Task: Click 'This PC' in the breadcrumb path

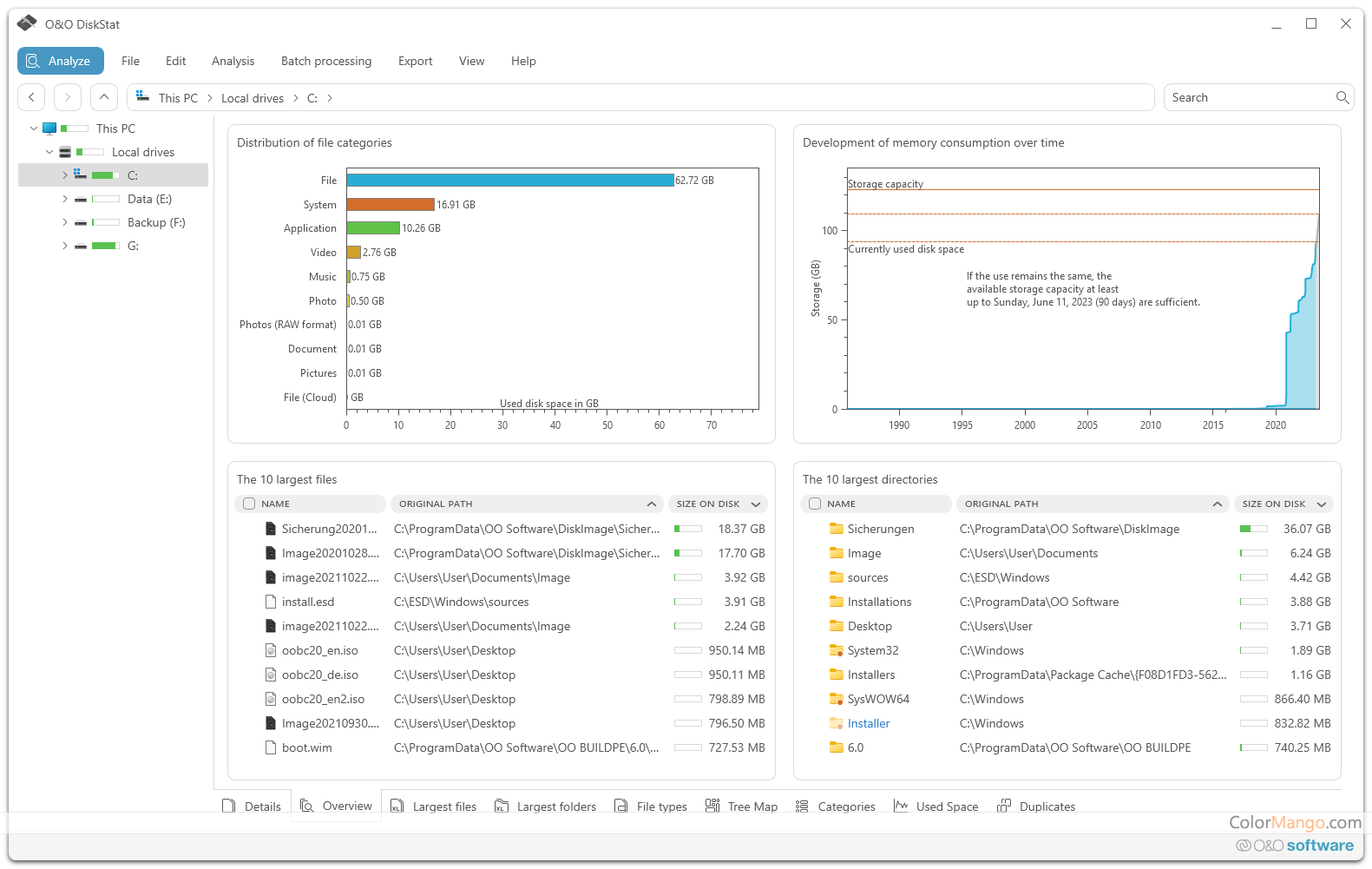Action: 178,98
